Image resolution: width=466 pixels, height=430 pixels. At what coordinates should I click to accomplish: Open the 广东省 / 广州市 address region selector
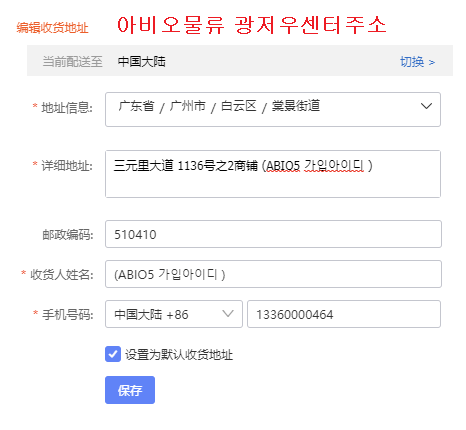[273, 109]
